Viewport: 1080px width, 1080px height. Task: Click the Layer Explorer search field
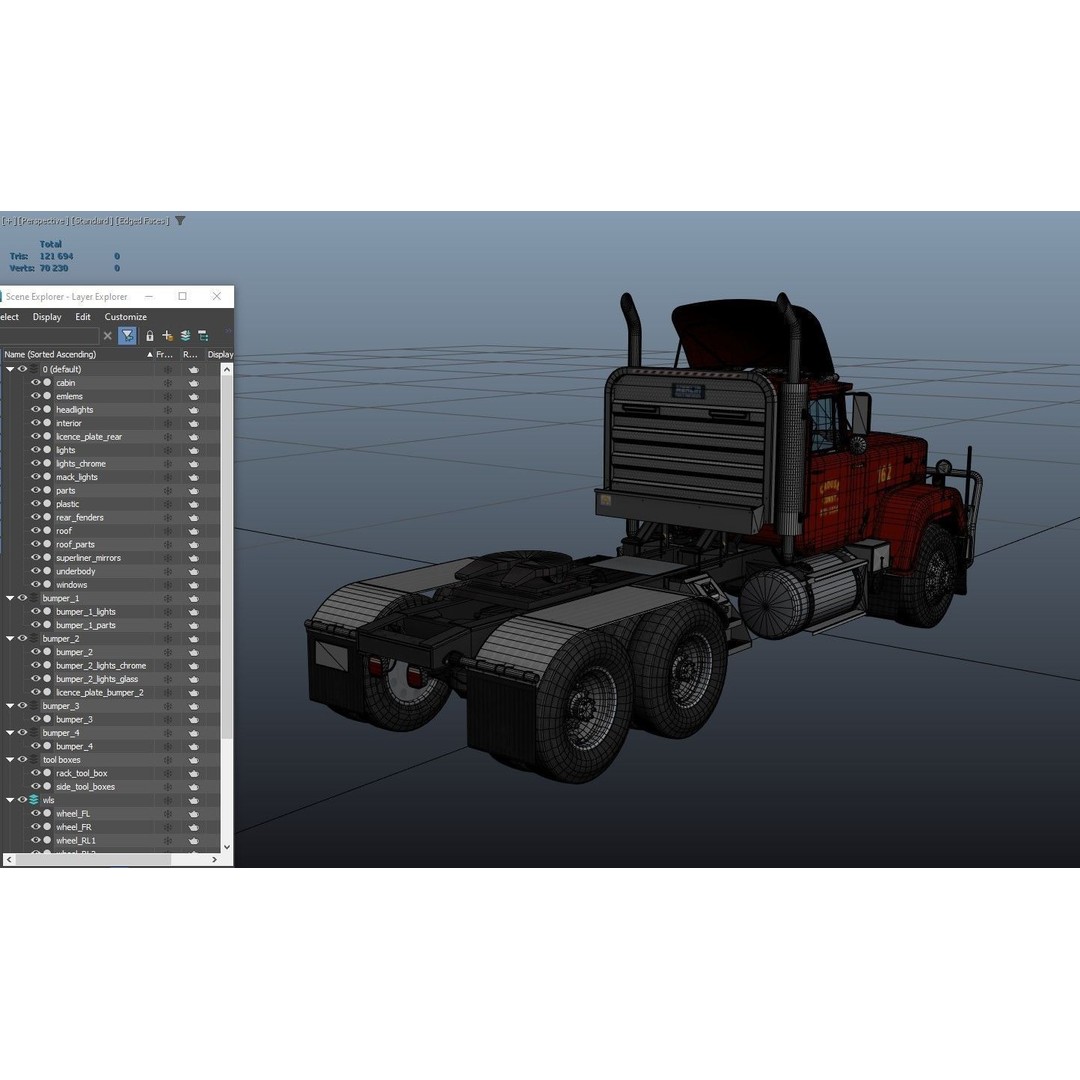coord(50,336)
